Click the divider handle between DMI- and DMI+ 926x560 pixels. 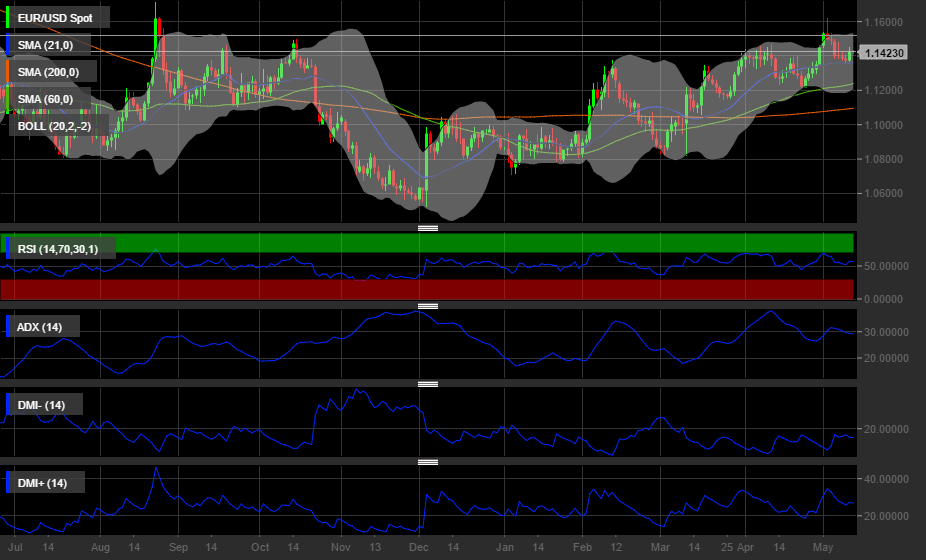[428, 462]
